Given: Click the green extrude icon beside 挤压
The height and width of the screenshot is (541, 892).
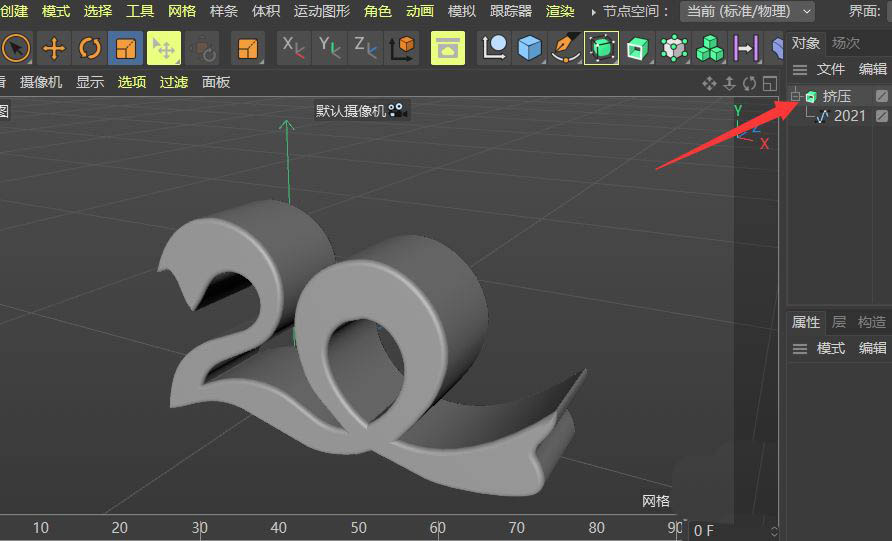Looking at the screenshot, I should (811, 97).
